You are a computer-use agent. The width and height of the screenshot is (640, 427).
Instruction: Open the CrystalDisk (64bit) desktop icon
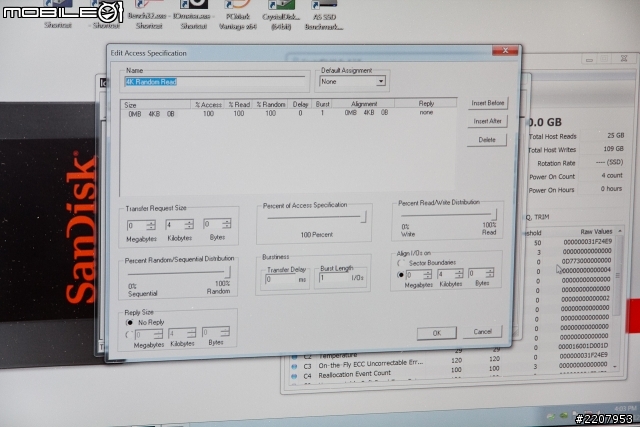pos(281,16)
